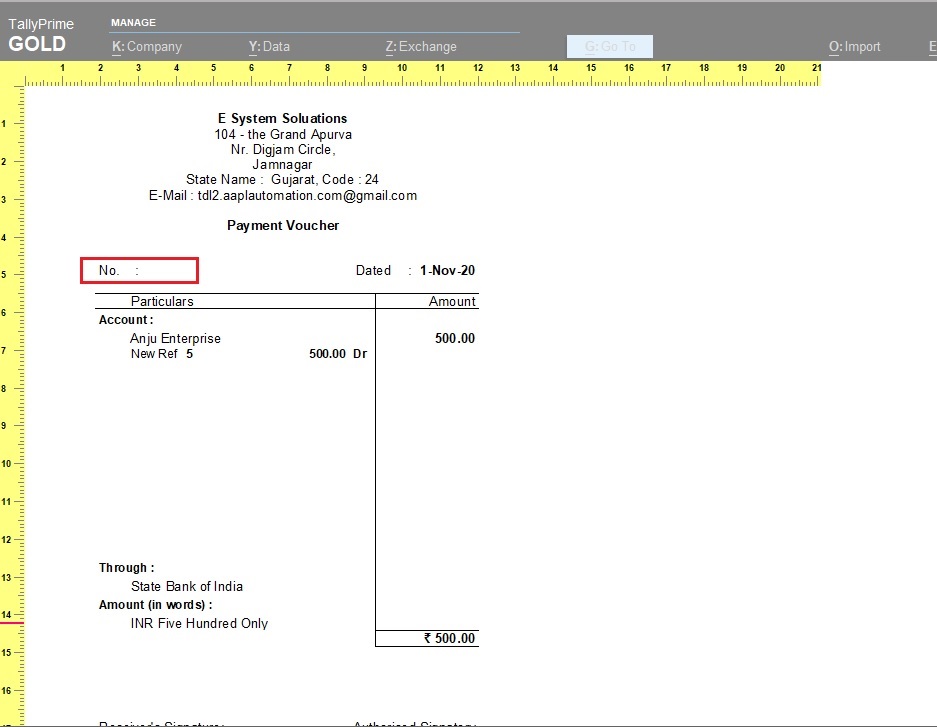This screenshot has height=727, width=937.
Task: Click the New Ref 5 bill reference line
Action: pos(162,354)
